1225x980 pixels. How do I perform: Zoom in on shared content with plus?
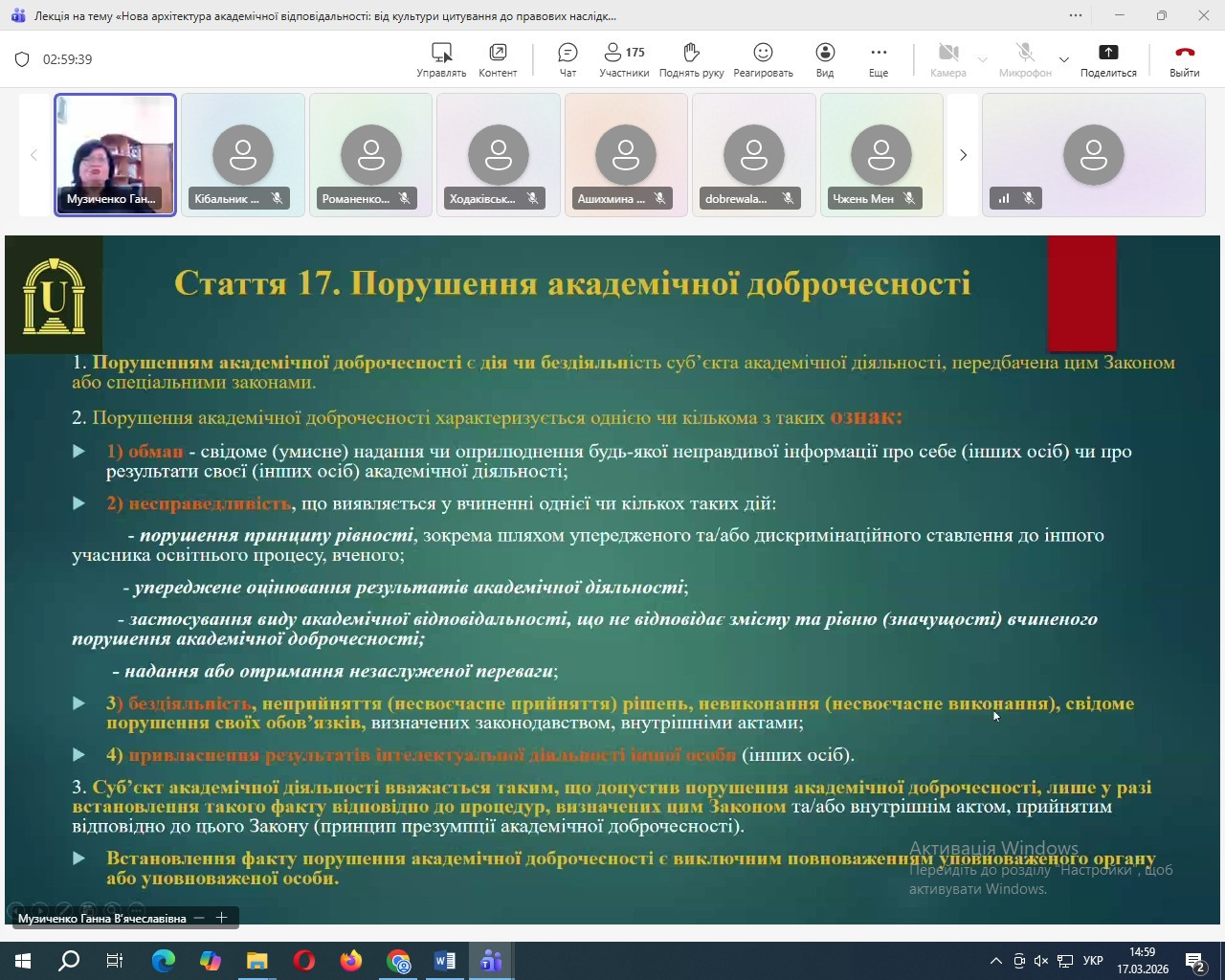pos(221,918)
